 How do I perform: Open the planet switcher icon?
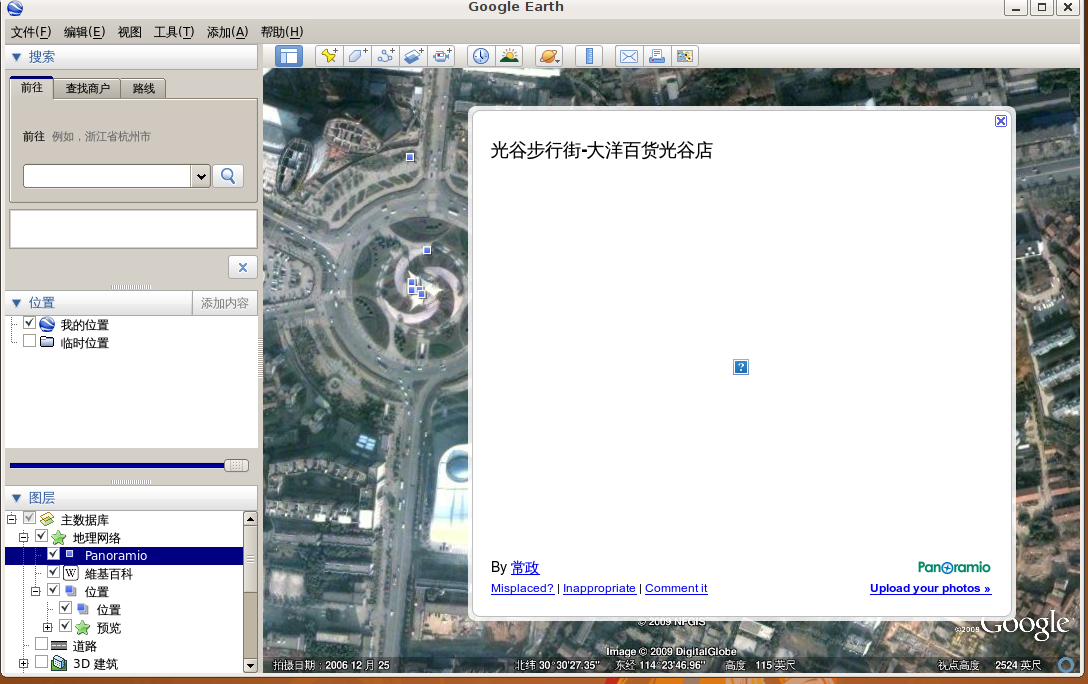pyautogui.click(x=549, y=56)
